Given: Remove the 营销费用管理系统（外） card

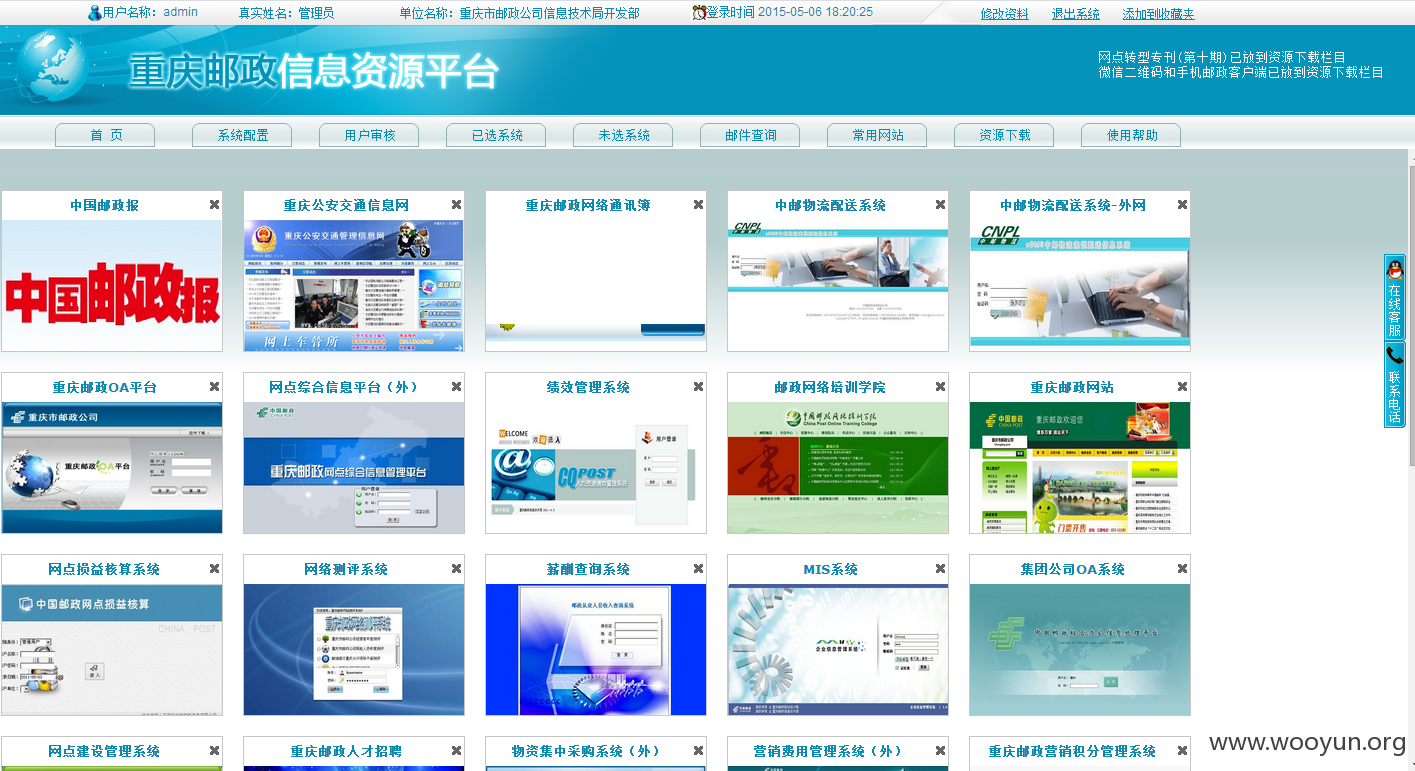Looking at the screenshot, I should [x=940, y=750].
